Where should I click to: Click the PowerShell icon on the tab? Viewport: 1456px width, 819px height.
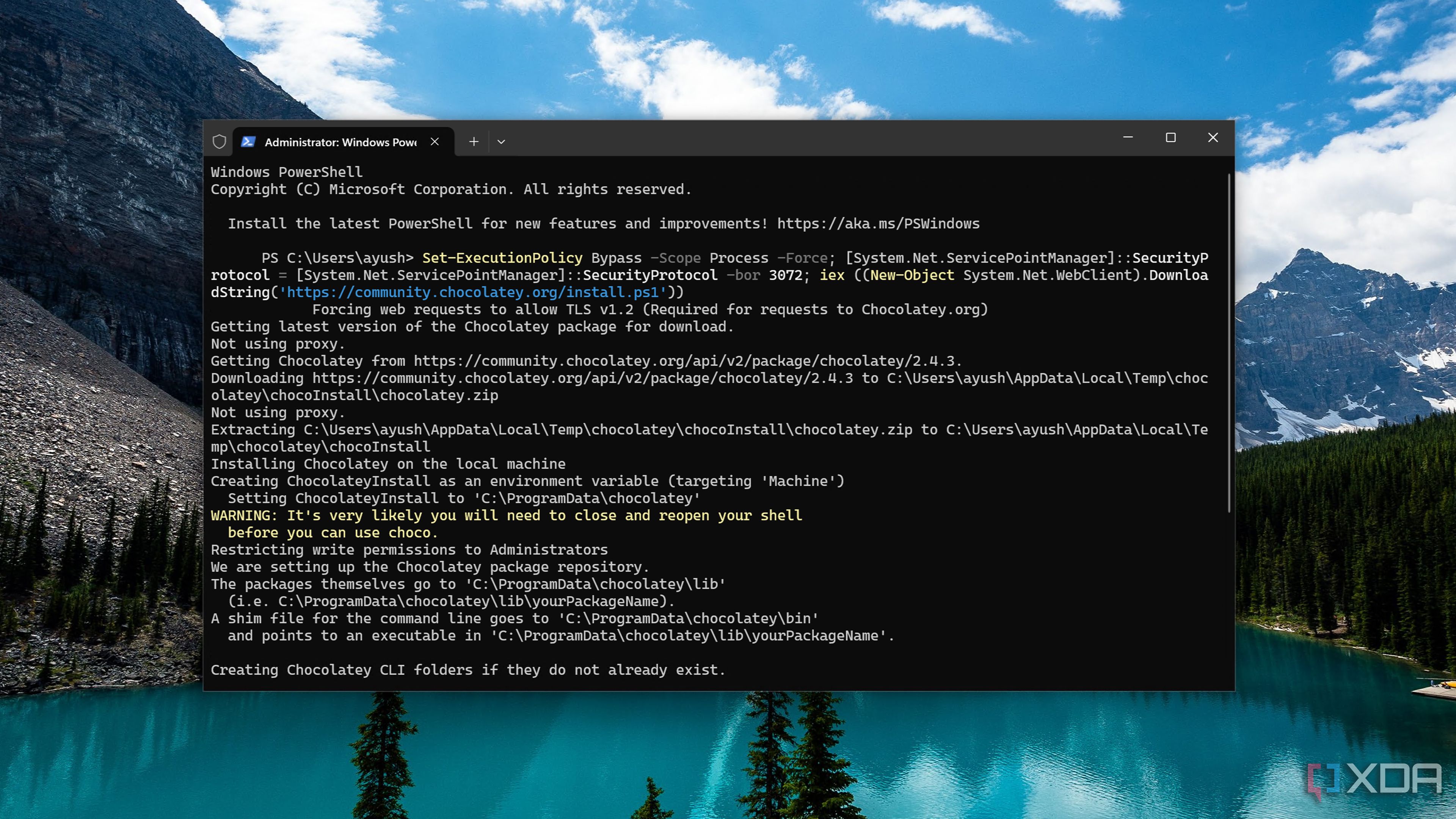tap(248, 141)
